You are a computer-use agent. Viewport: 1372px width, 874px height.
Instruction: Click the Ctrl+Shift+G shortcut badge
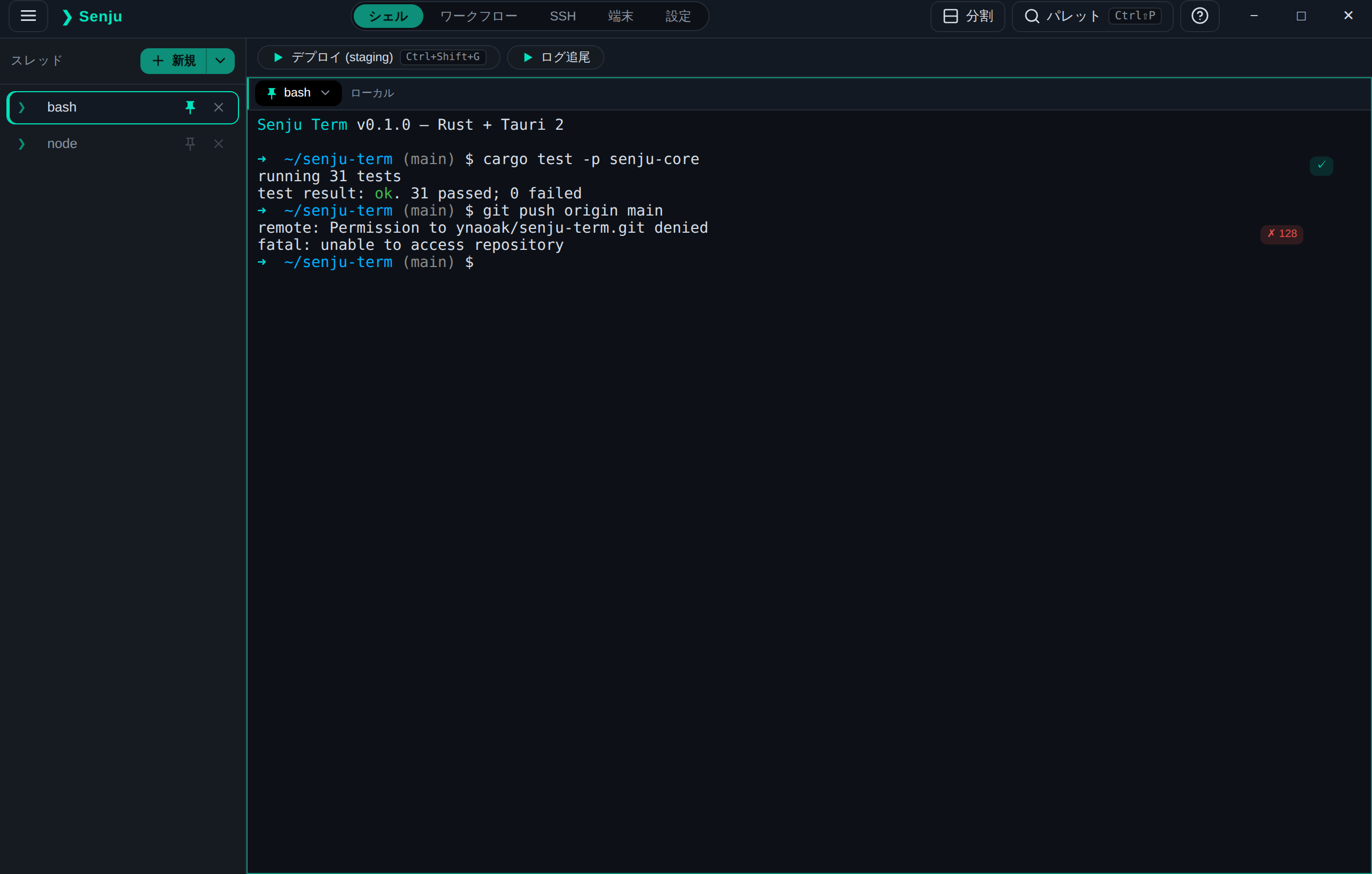click(x=443, y=57)
